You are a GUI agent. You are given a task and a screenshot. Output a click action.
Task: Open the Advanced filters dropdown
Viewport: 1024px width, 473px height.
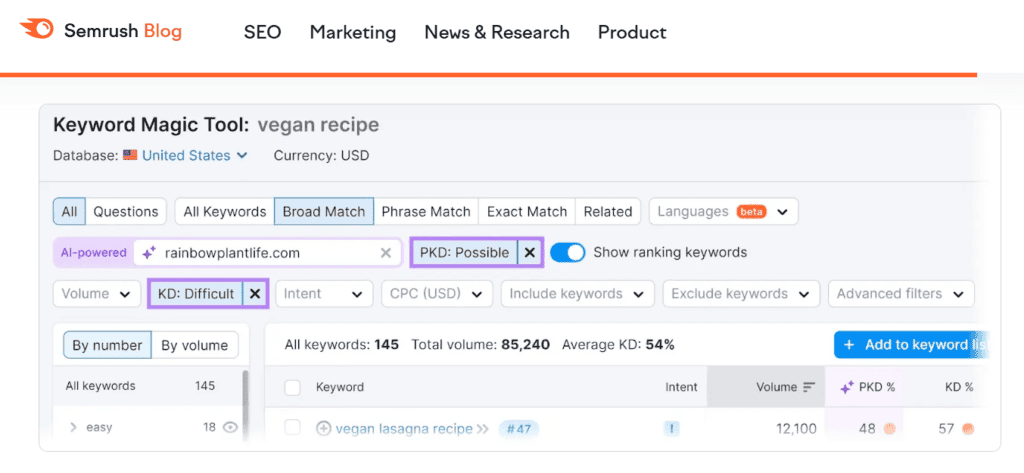tap(901, 294)
